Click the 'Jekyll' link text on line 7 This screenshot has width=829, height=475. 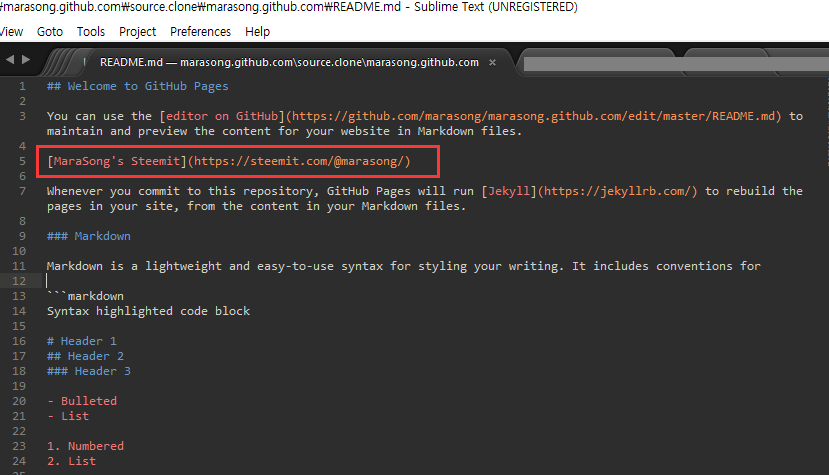(x=509, y=191)
